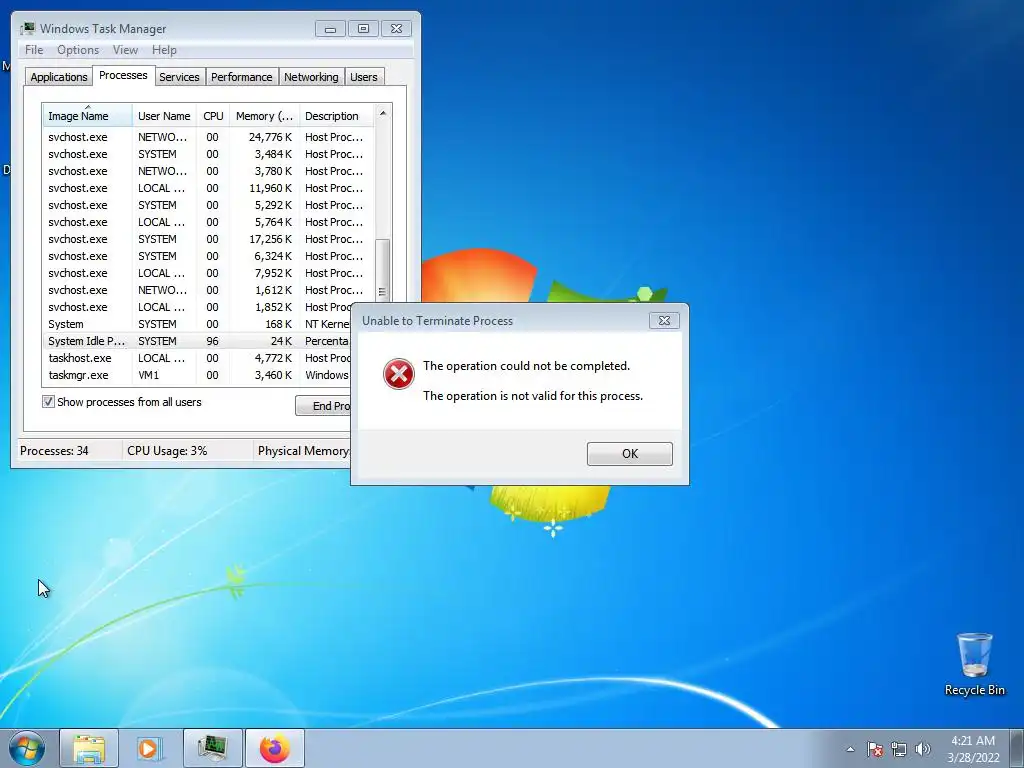
Task: Click Processes: 34 in status bar
Action: click(x=54, y=451)
